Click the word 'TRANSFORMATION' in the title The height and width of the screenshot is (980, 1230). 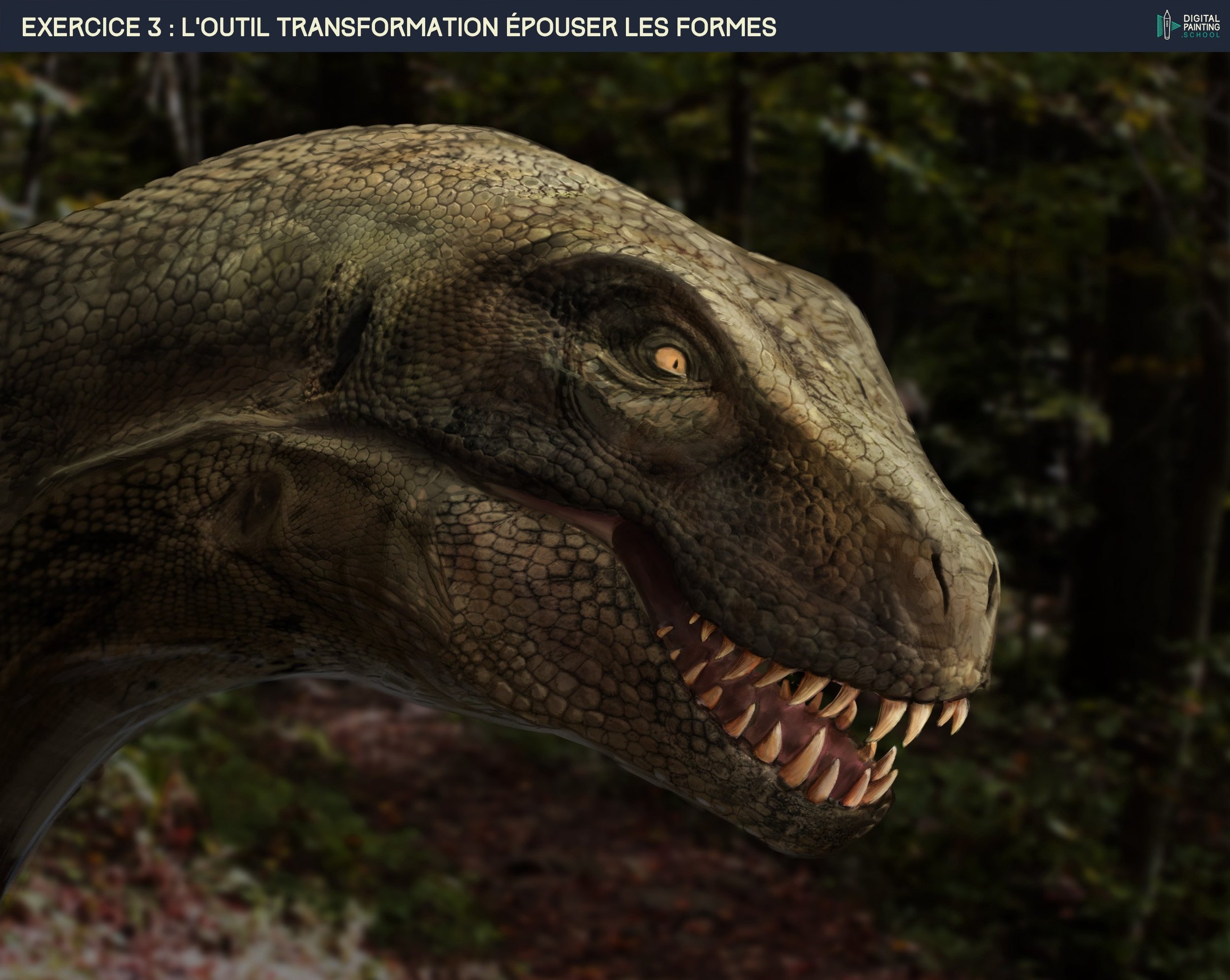pos(389,27)
